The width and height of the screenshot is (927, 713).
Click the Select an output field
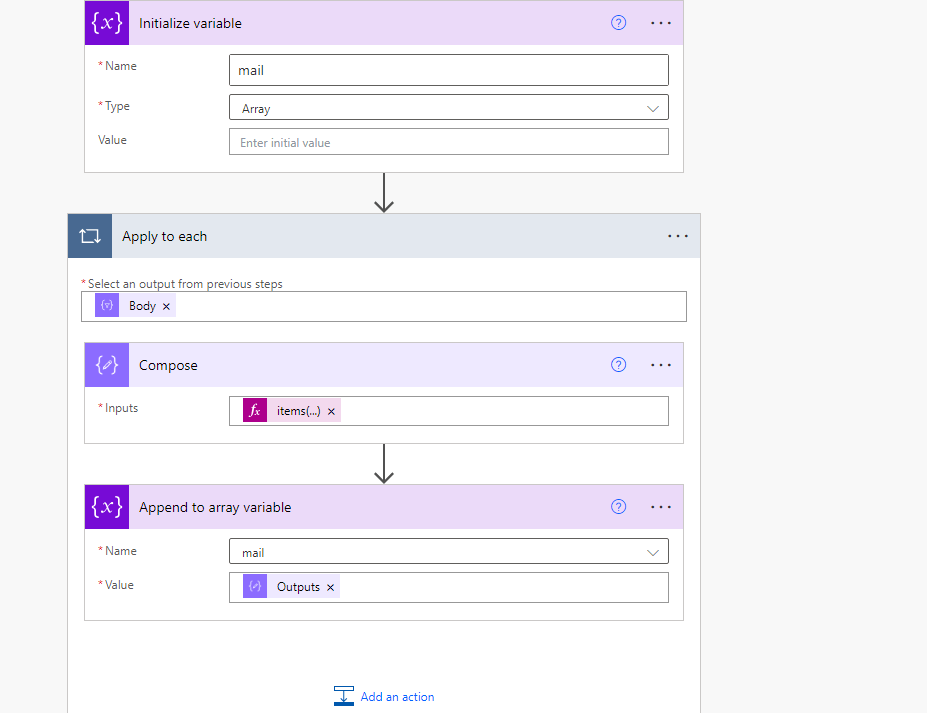point(384,306)
